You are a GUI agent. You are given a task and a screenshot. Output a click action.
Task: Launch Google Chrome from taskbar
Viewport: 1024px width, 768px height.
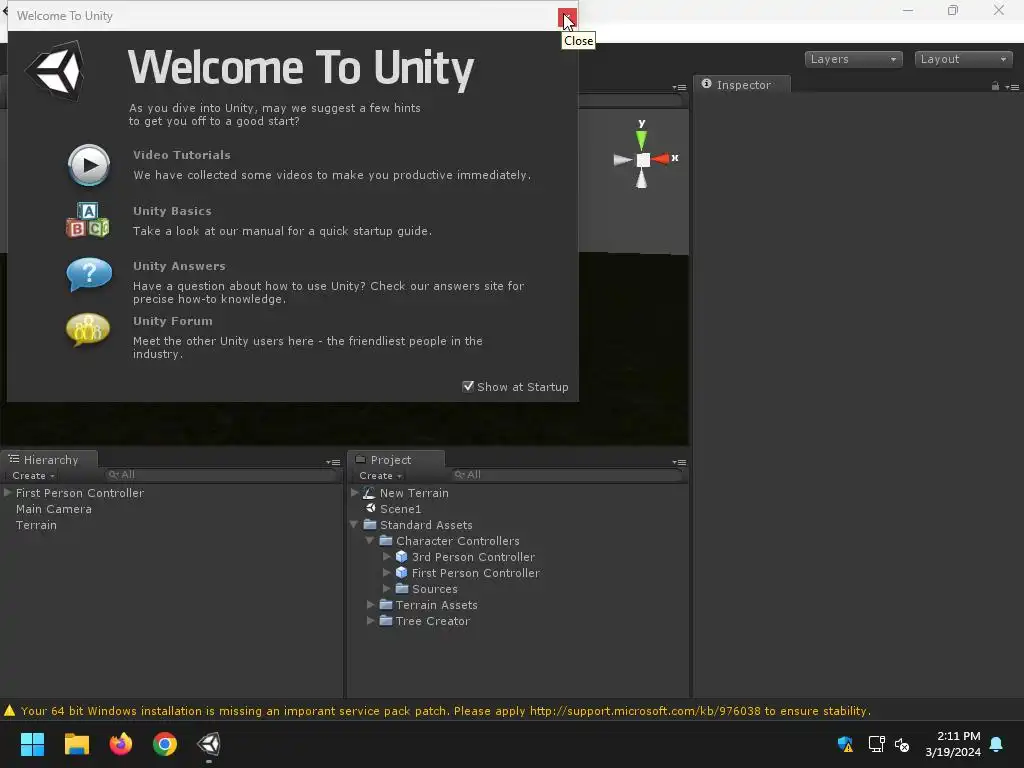[165, 744]
